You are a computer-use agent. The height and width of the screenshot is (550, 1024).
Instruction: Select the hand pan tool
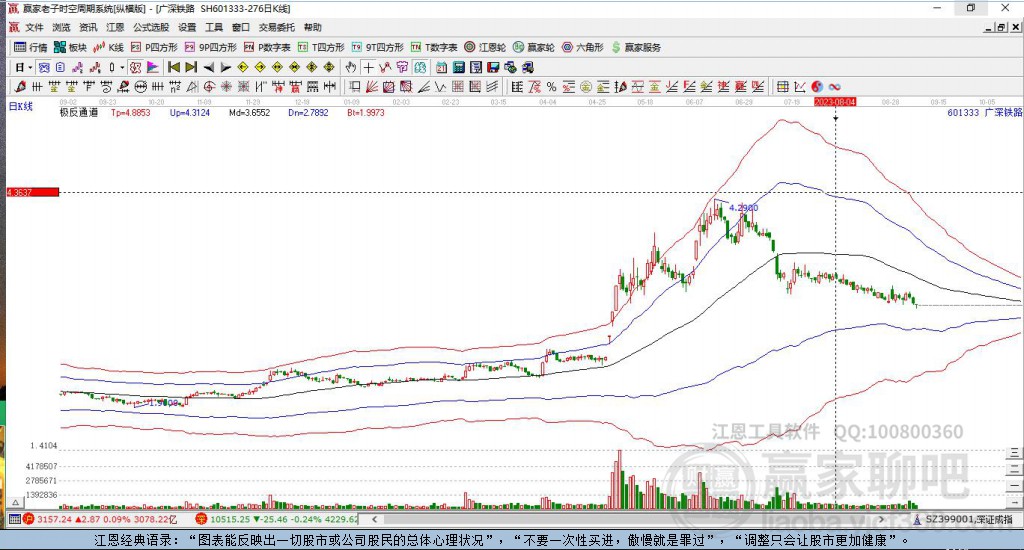351,67
